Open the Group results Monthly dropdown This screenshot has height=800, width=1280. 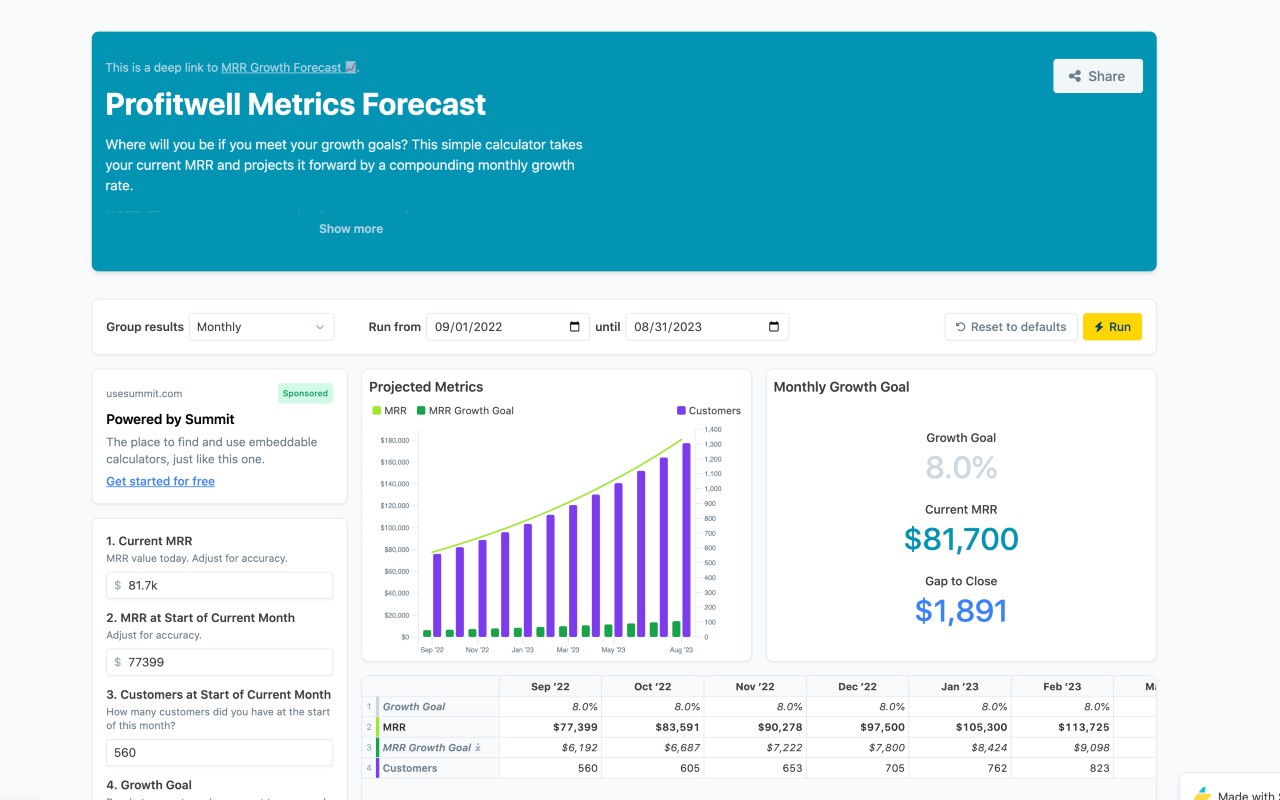coord(262,327)
